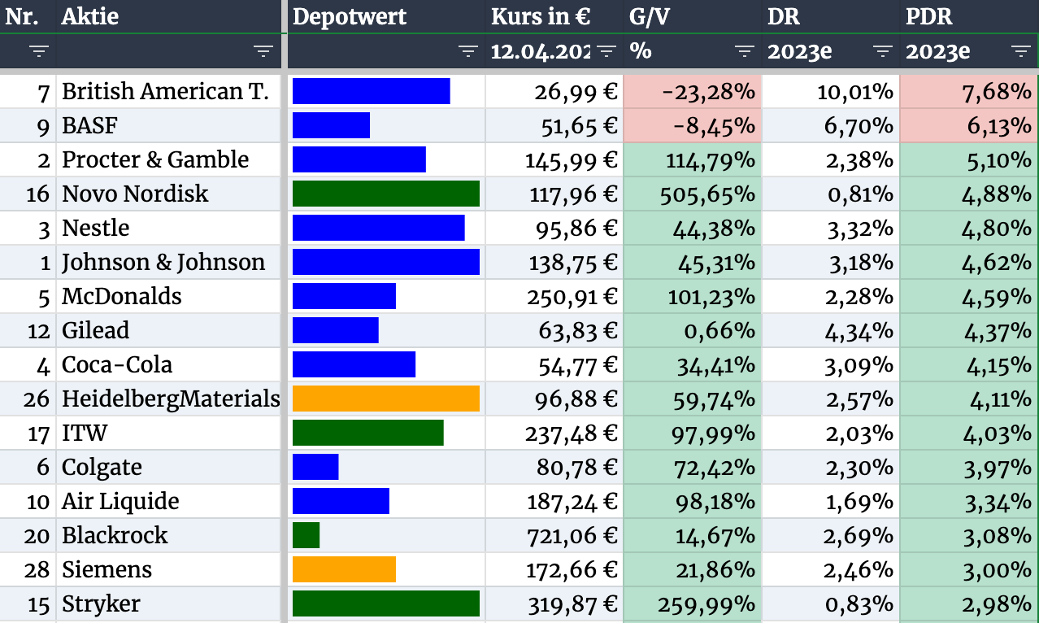Select the DR cell 10,01%
The width and height of the screenshot is (1040, 624).
click(x=830, y=91)
